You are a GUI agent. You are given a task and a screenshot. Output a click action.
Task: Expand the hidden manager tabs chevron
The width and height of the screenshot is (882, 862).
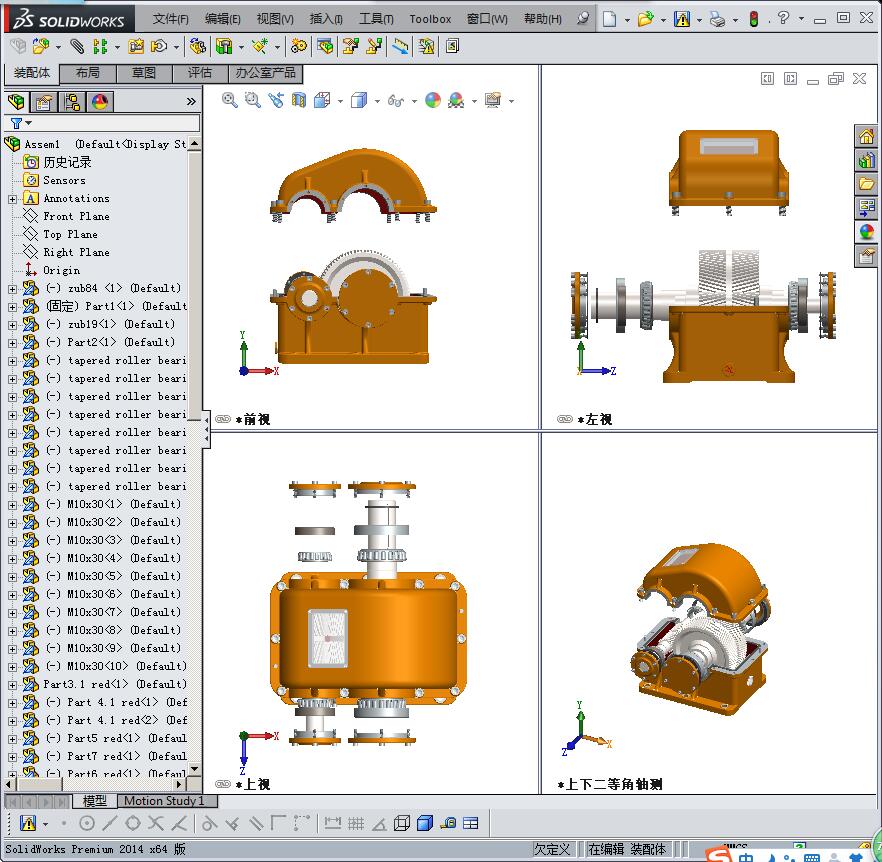coord(191,101)
